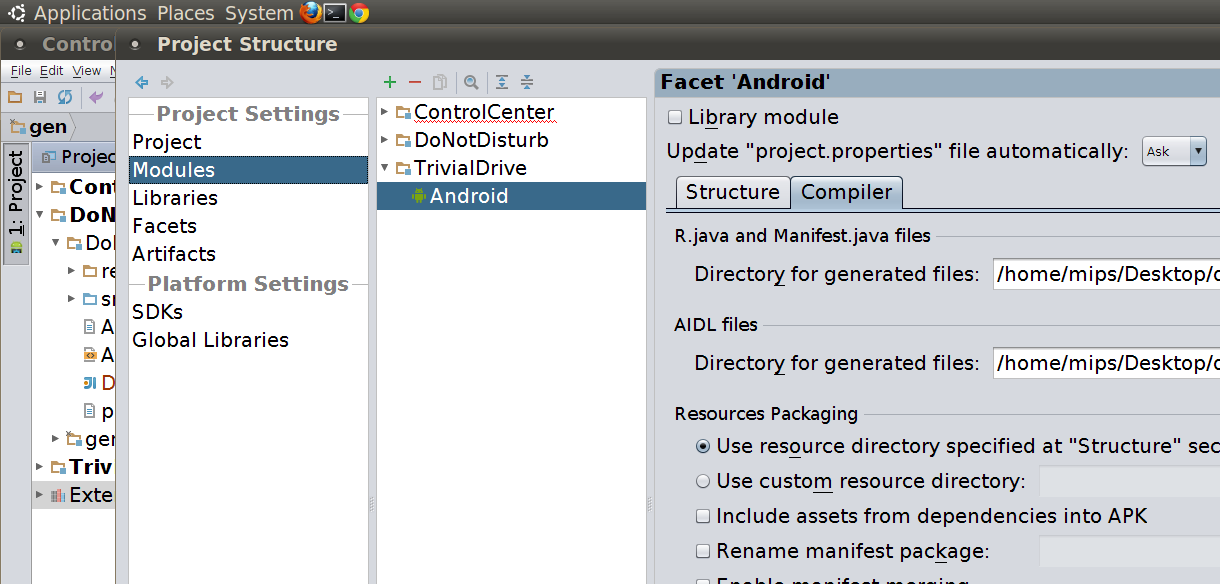The height and width of the screenshot is (584, 1220).
Task: Open the View menu
Action: [x=87, y=70]
